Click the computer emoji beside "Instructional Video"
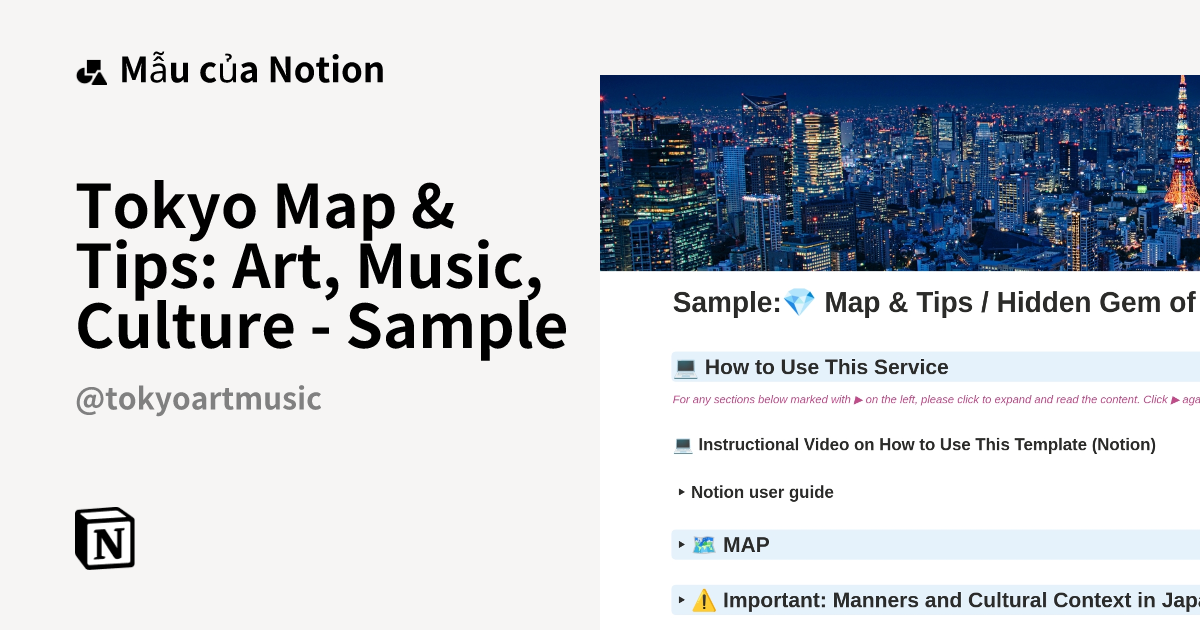The height and width of the screenshot is (630, 1200). coord(685,444)
